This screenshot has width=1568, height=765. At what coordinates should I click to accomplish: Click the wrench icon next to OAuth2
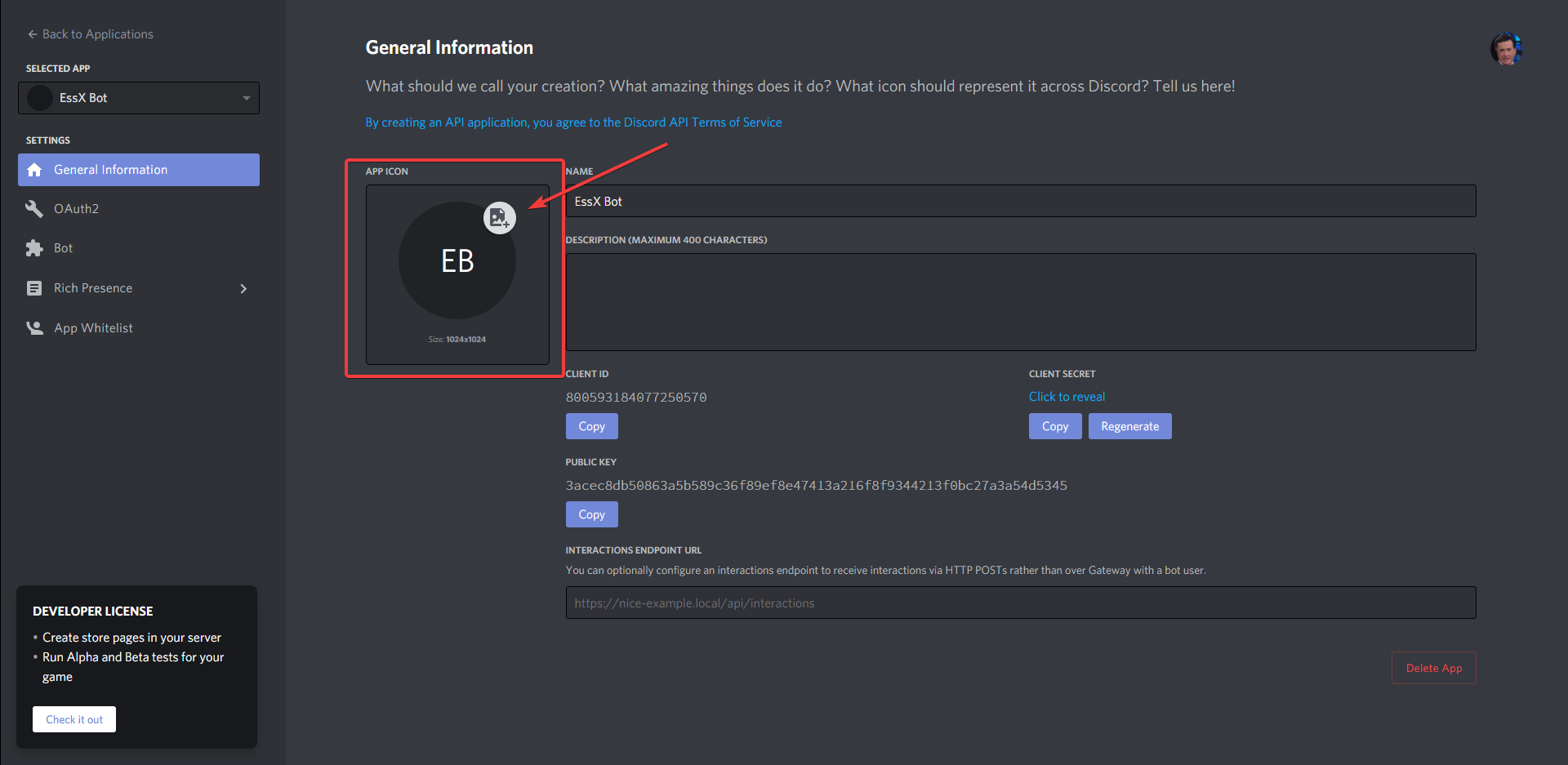click(x=34, y=209)
